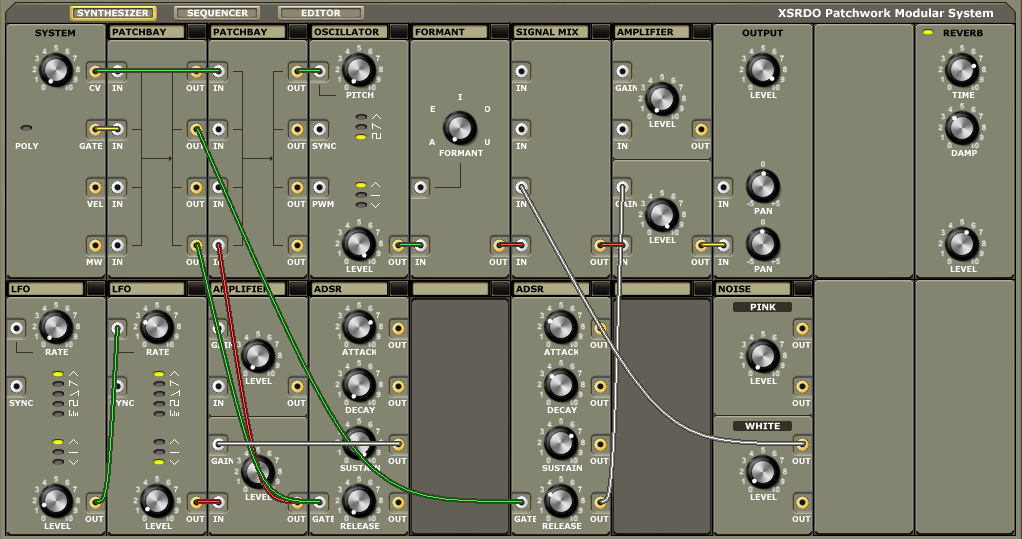Click the top Amplifier's OUT jack
This screenshot has width=1022, height=539.
[701, 130]
